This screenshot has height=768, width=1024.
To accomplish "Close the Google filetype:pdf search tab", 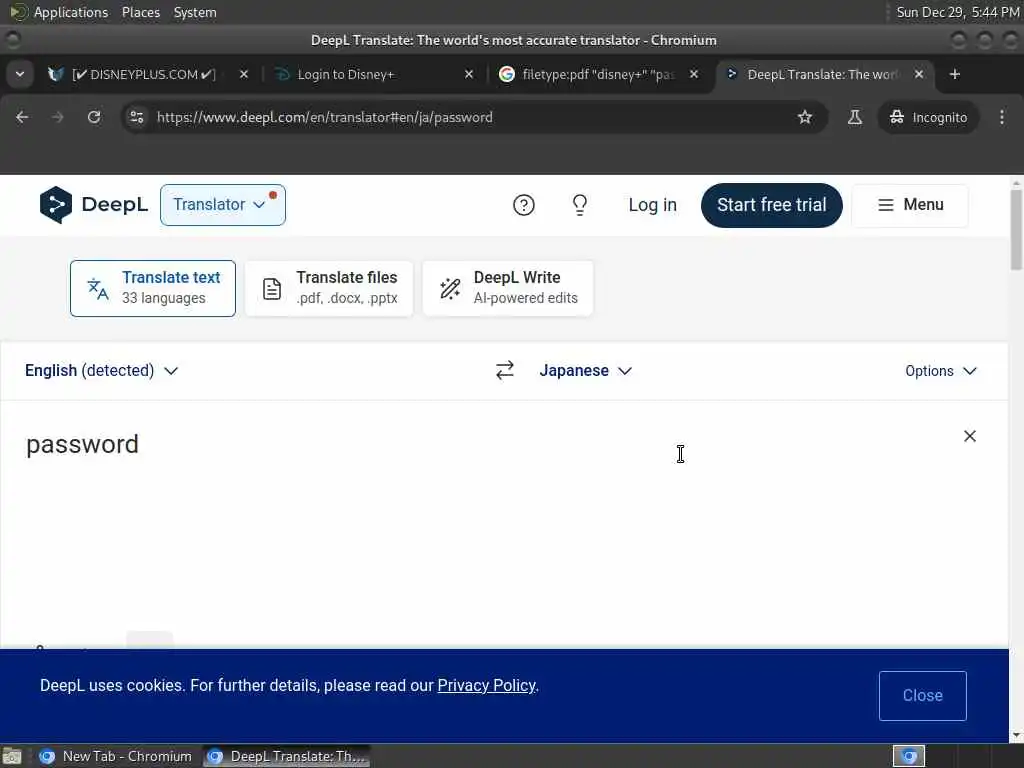I will (694, 74).
